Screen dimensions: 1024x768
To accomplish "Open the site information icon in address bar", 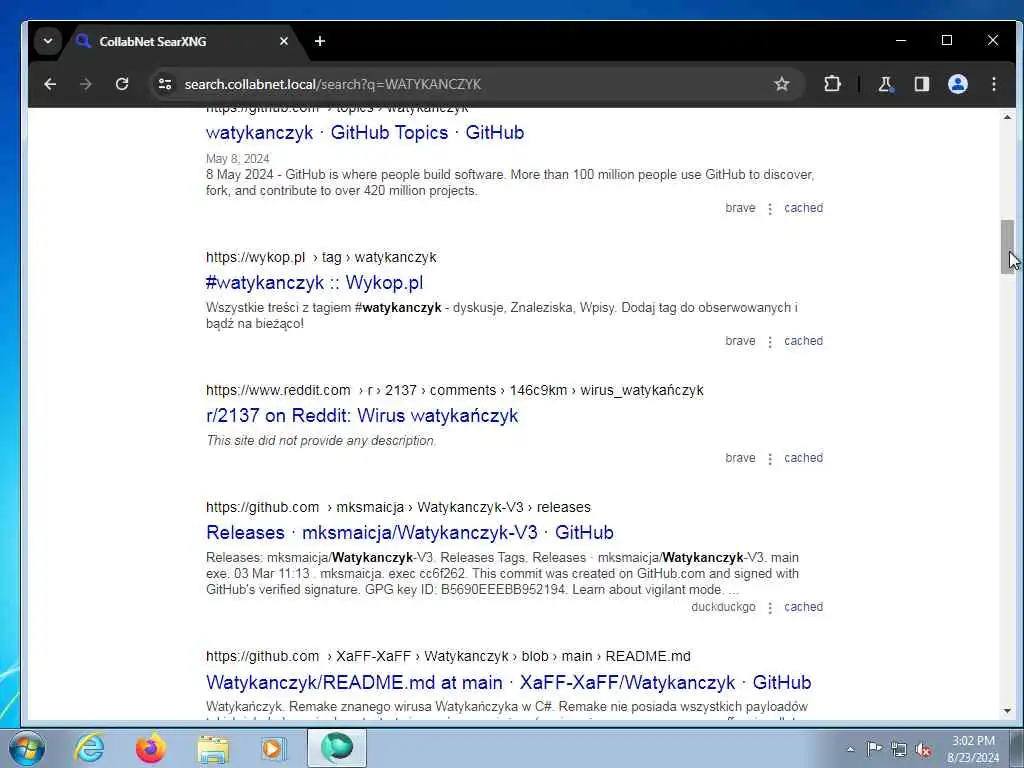I will click(x=165, y=84).
